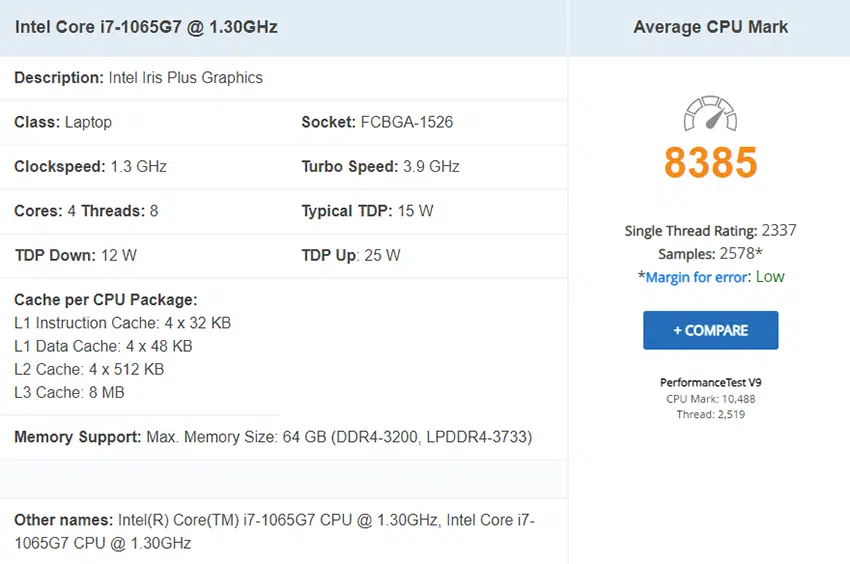850x564 pixels.
Task: Click the Typical TDP 15 W entry
Action: [367, 211]
